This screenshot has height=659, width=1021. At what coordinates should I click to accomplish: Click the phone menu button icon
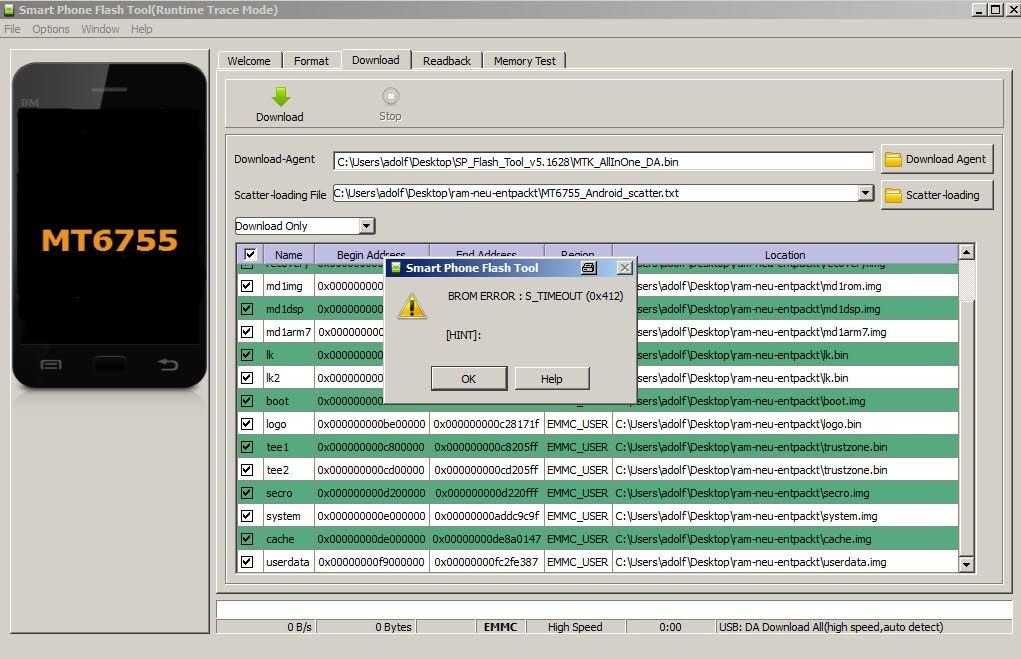tap(51, 365)
